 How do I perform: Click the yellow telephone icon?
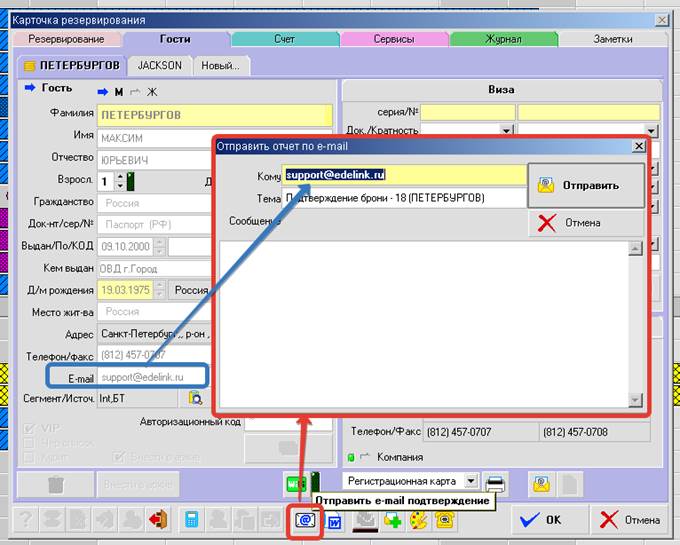(x=446, y=520)
